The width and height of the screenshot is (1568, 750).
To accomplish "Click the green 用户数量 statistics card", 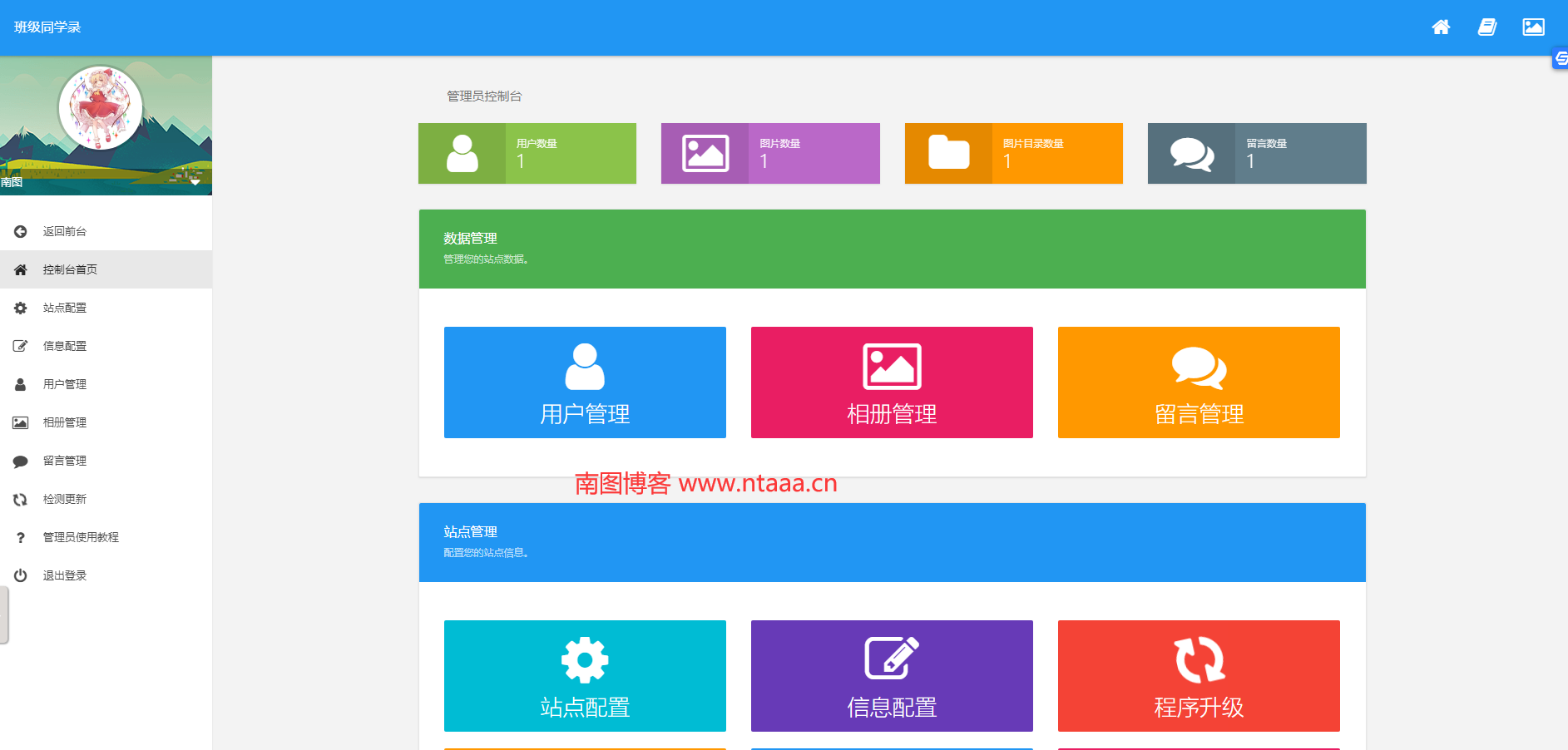I will tap(527, 154).
